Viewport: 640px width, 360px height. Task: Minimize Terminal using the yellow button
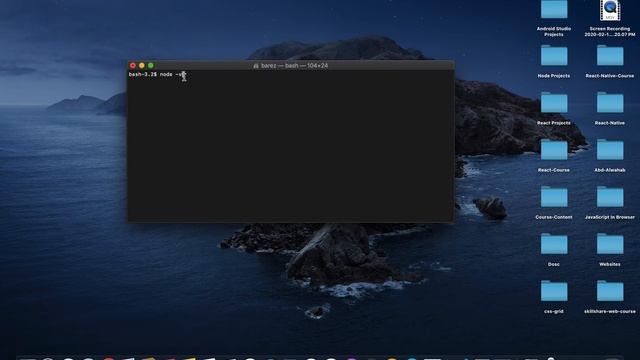(142, 65)
